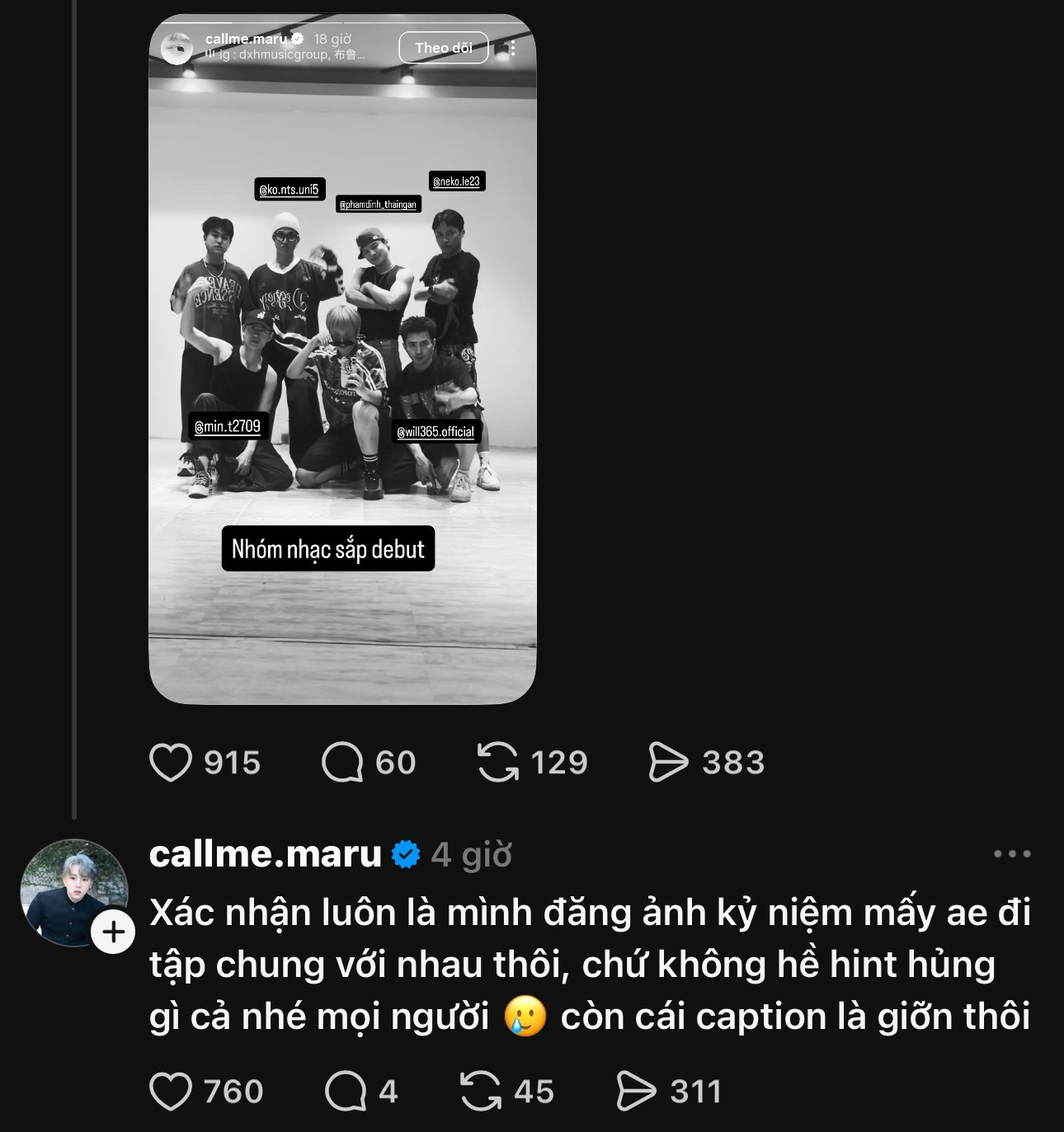Follow callme.maru via avatar plus badge
1064x1132 pixels.
coord(113,932)
